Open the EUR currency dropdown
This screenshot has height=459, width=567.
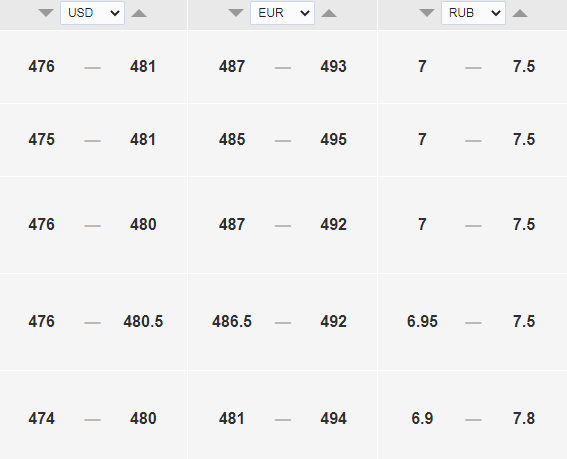pyautogui.click(x=282, y=13)
